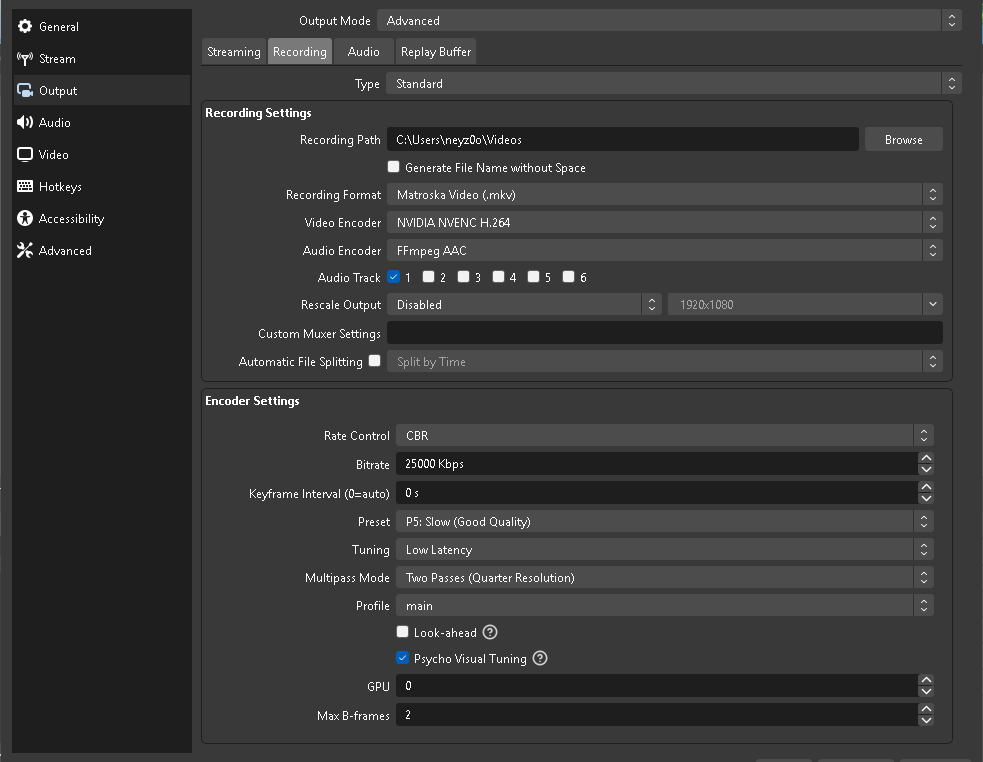Increase Max B-frames with up arrow

click(926, 709)
